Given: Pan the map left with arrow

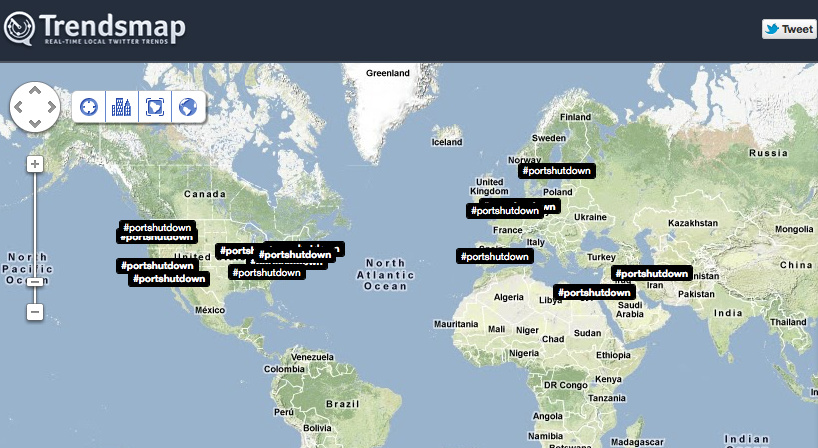Looking at the screenshot, I should (x=18, y=107).
